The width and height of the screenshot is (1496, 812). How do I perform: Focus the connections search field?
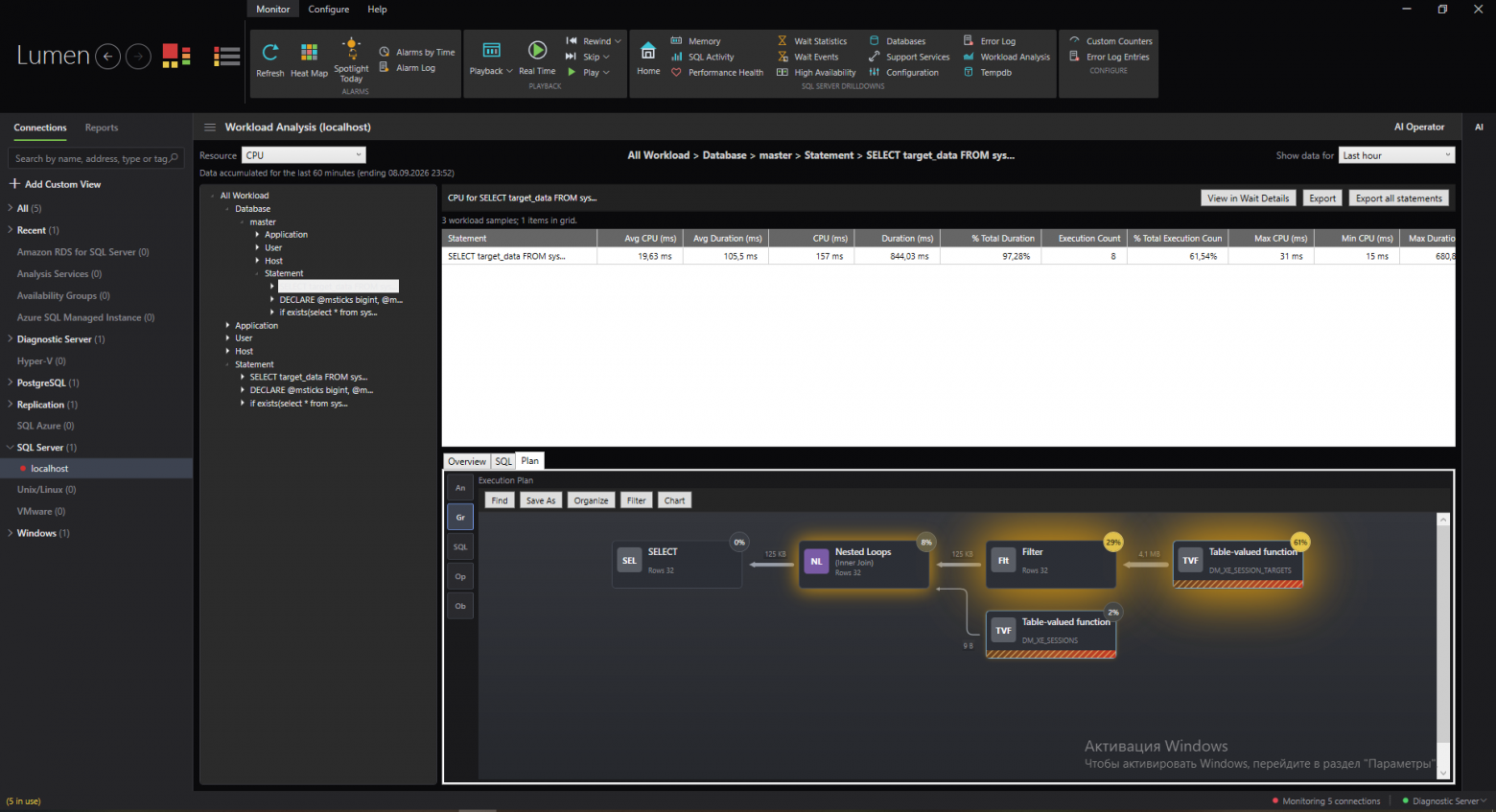pyautogui.click(x=95, y=158)
